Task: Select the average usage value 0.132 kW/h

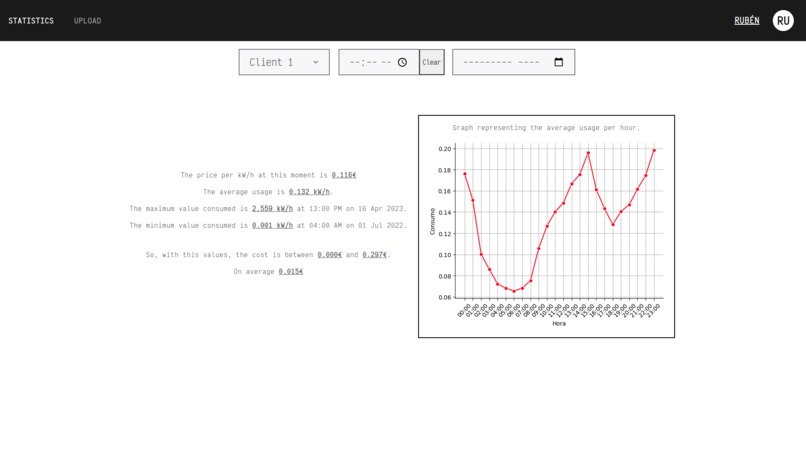Action: pos(309,192)
